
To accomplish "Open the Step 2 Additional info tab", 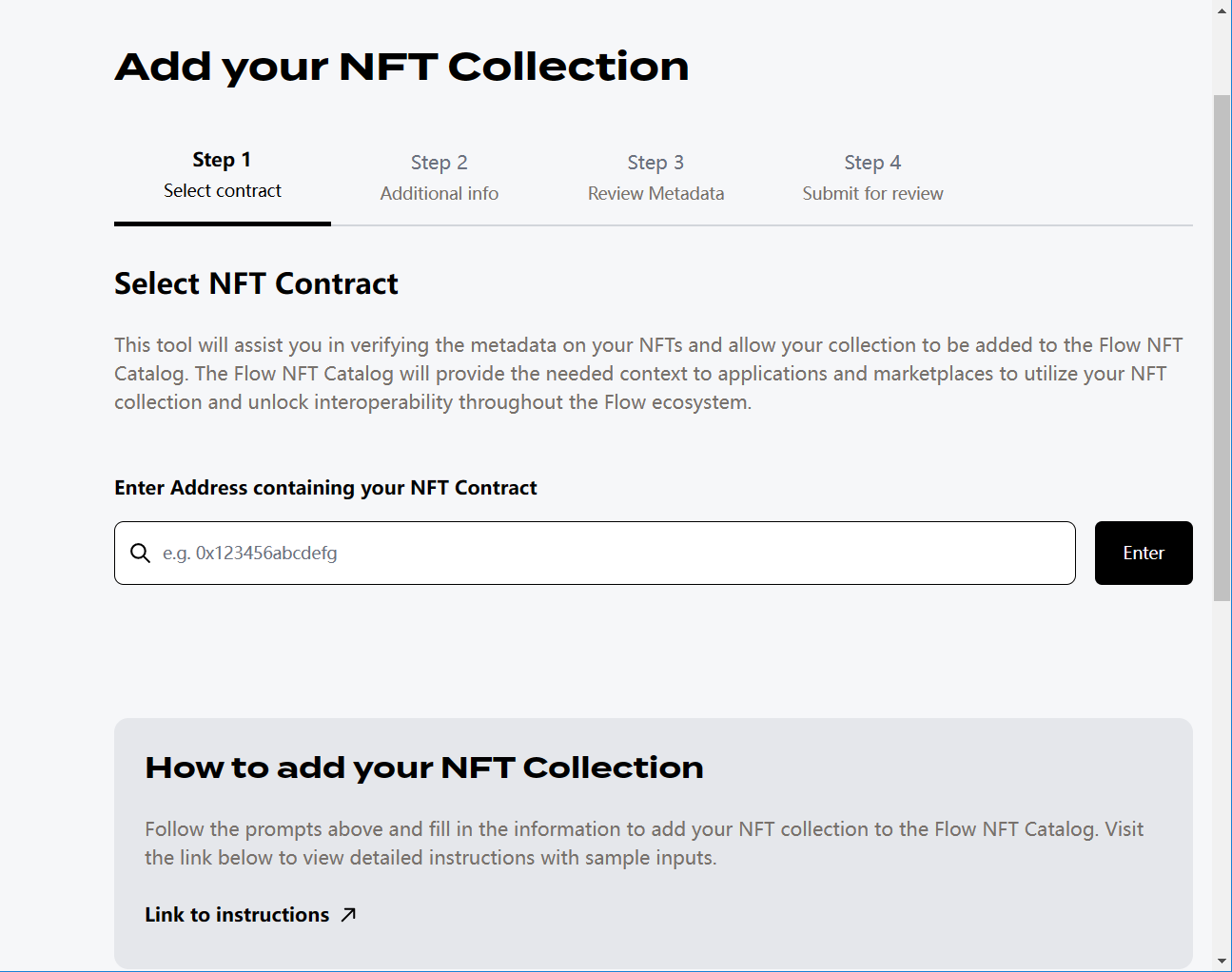I will coord(439,178).
